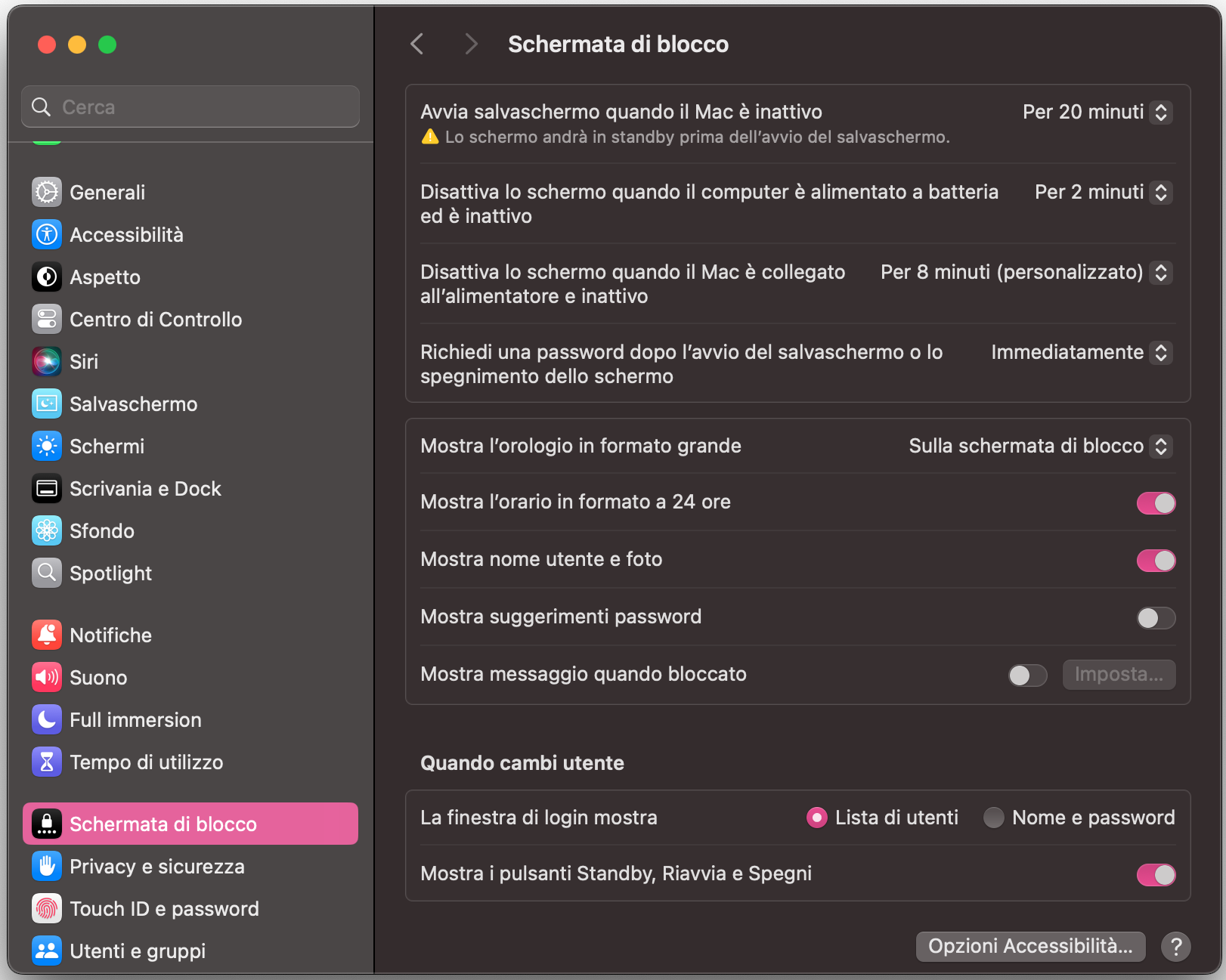Select Nome e password radio option
Viewport: 1226px width, 980px height.
click(x=994, y=817)
